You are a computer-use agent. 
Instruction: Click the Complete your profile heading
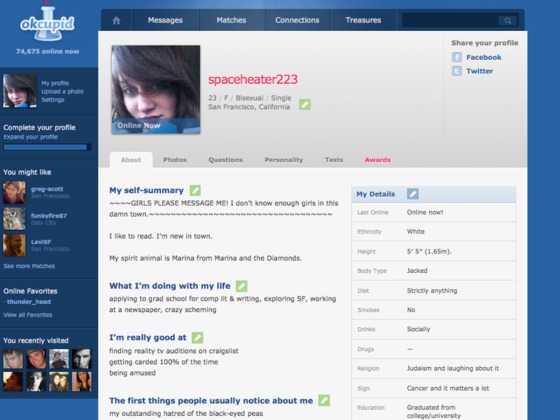pos(39,128)
